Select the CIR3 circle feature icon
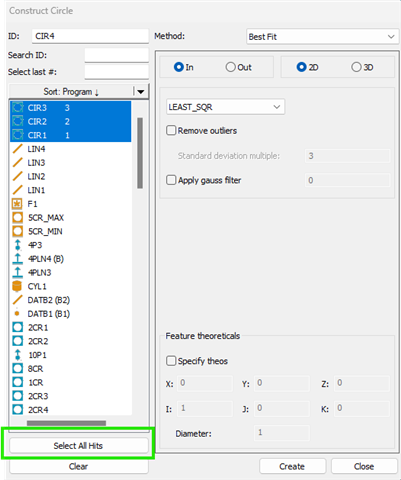 coord(18,108)
